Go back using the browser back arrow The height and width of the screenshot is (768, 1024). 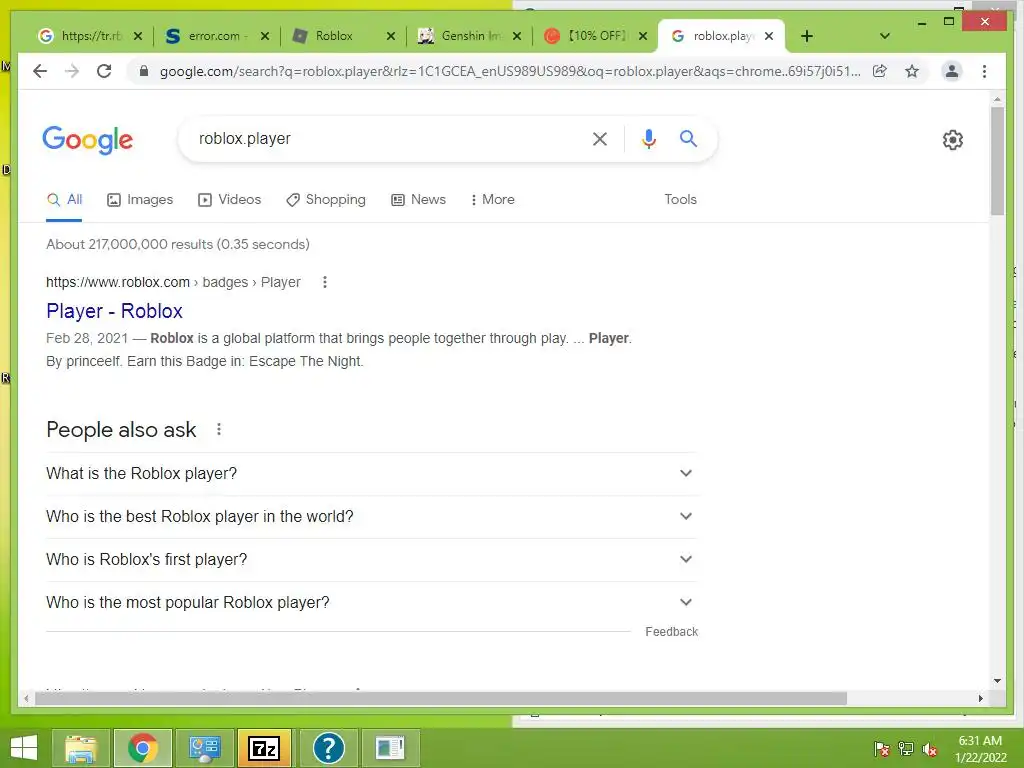(x=40, y=71)
